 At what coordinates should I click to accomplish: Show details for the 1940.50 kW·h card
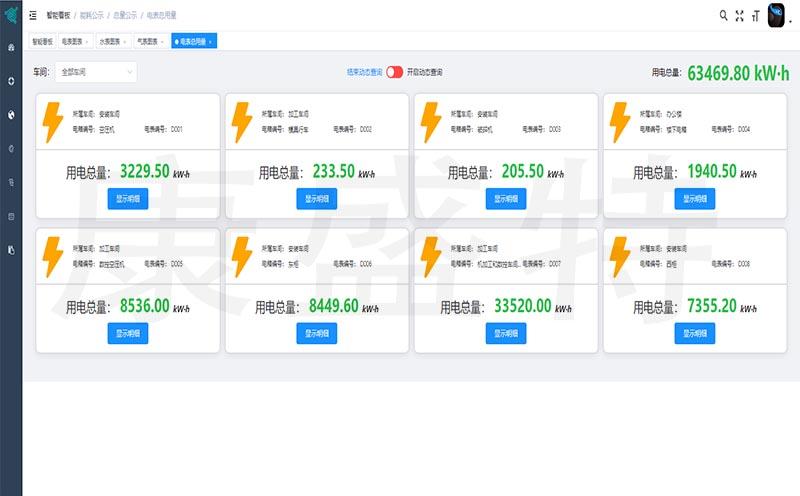tap(695, 199)
